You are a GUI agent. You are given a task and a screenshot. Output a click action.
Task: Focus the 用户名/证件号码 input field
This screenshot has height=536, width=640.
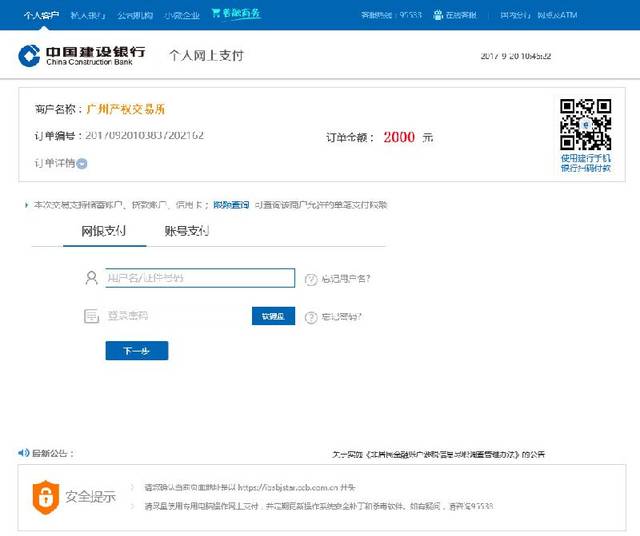point(200,278)
